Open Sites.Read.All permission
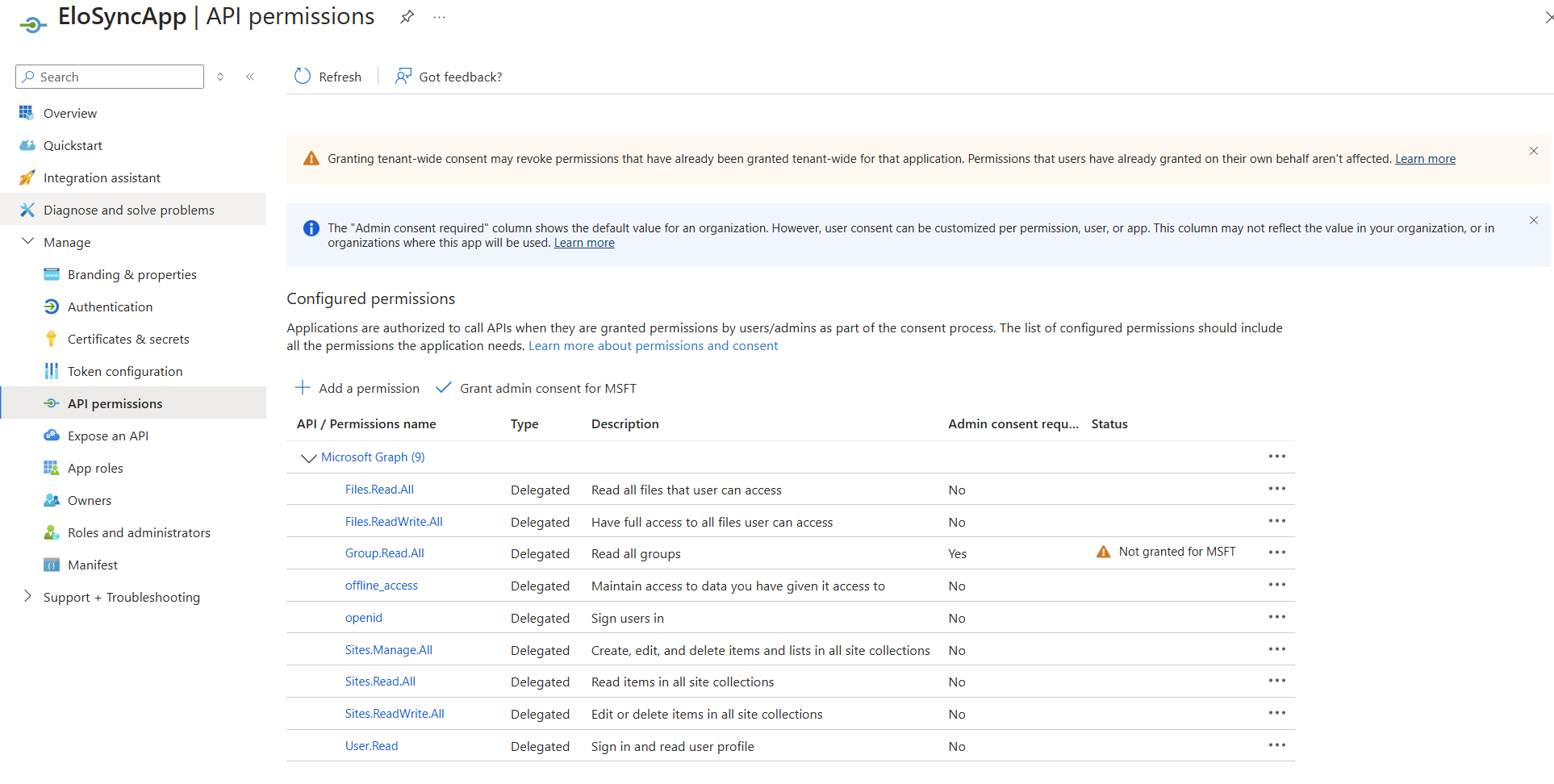The image size is (1554, 784). pos(380,682)
